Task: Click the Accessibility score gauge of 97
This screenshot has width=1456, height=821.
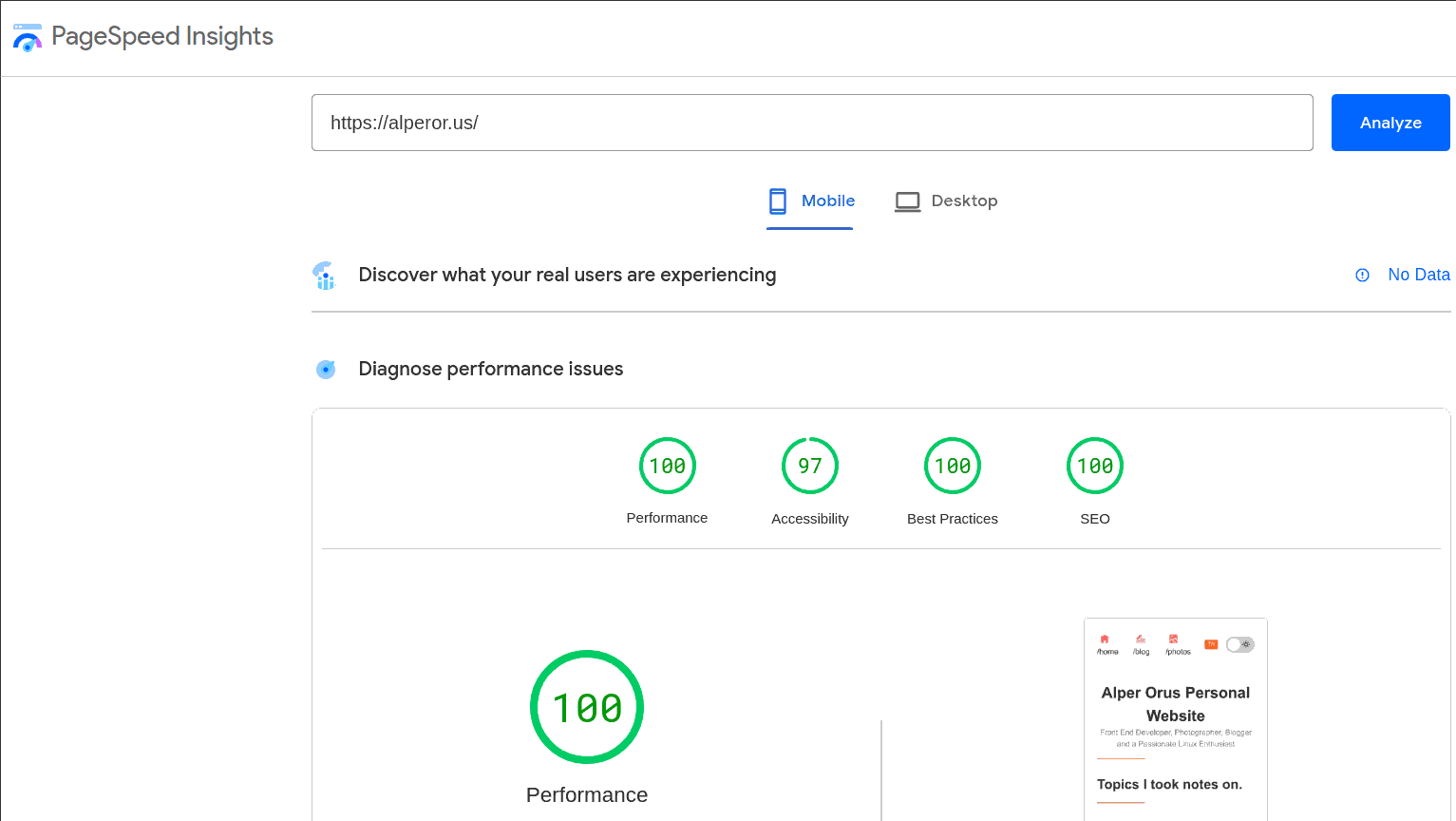Action: click(x=810, y=466)
